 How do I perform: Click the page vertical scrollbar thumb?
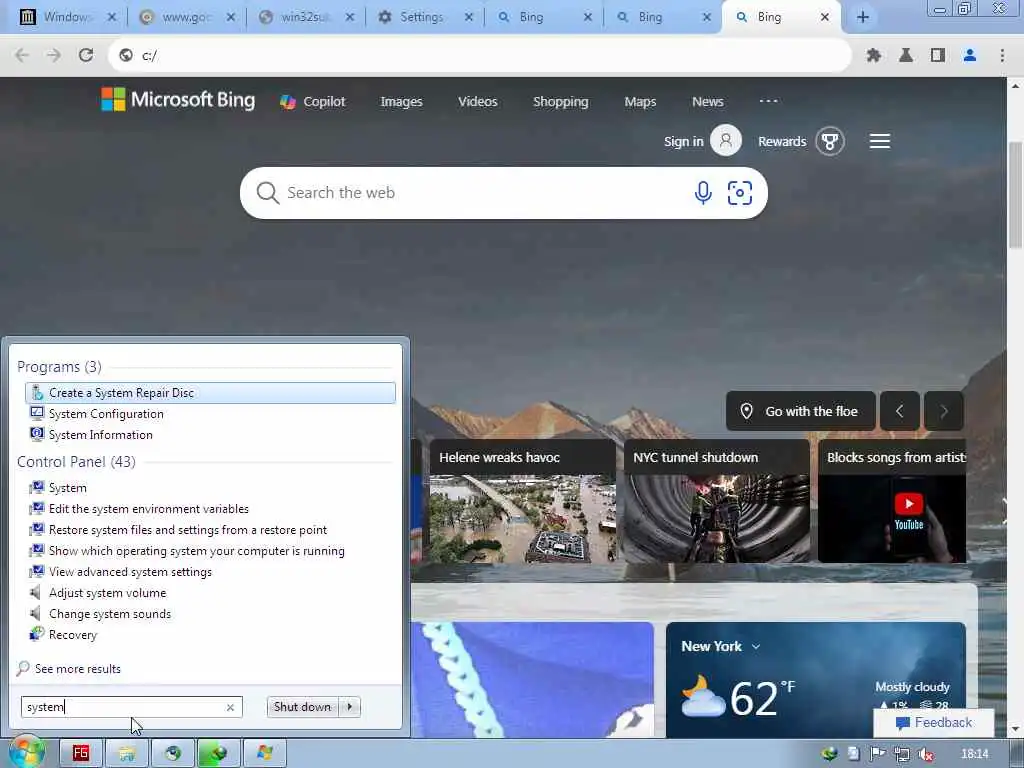click(x=1016, y=195)
